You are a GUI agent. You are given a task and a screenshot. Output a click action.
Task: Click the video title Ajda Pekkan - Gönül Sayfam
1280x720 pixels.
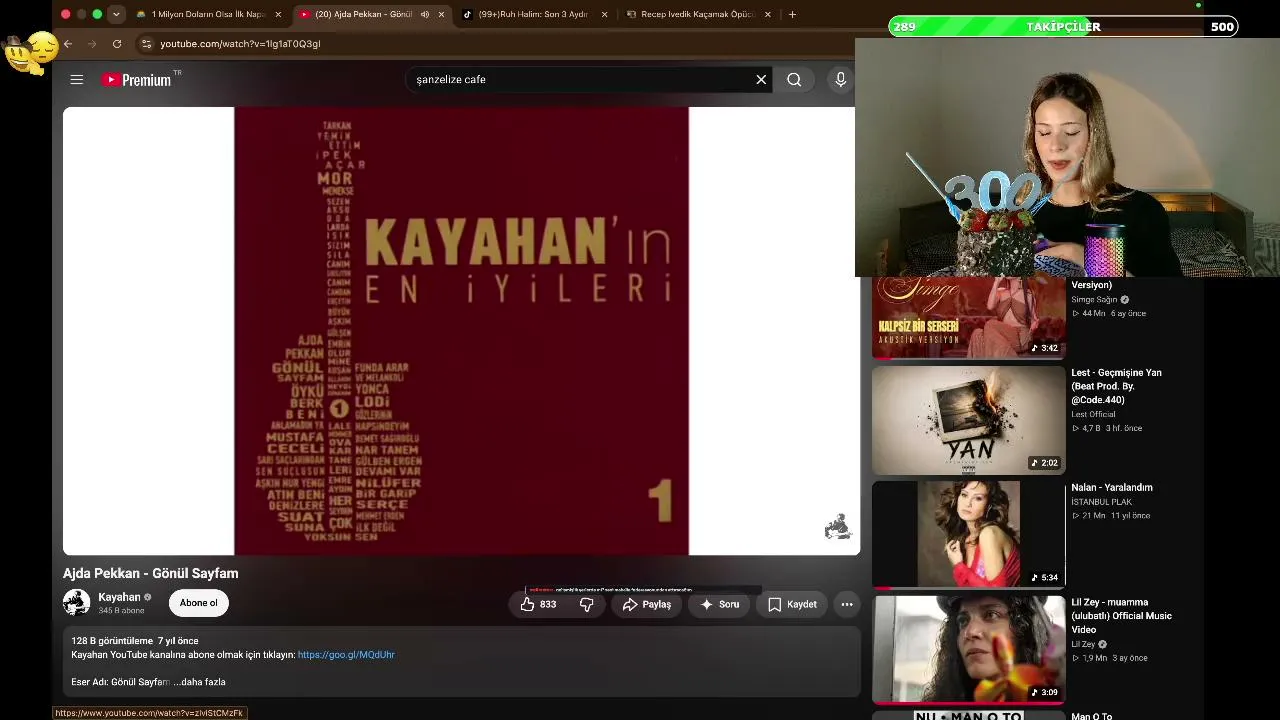(151, 573)
